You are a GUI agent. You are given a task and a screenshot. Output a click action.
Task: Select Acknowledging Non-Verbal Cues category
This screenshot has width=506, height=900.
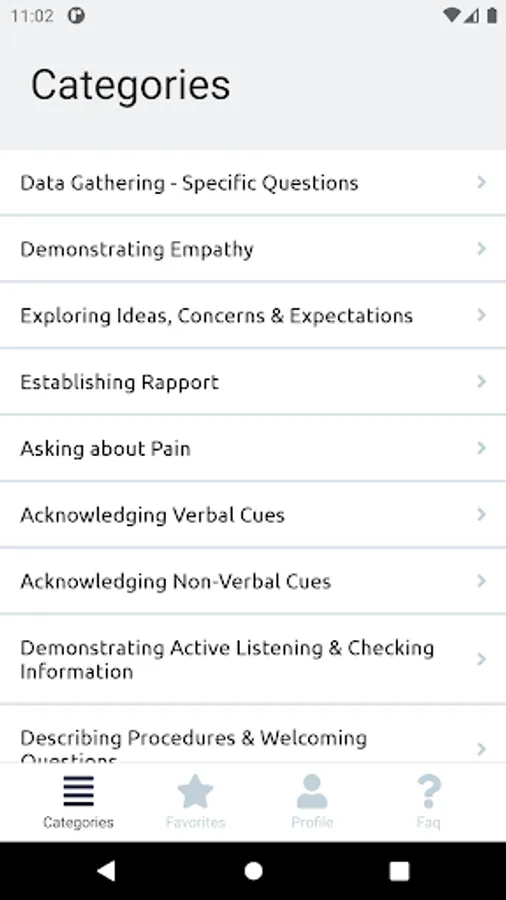(x=253, y=581)
